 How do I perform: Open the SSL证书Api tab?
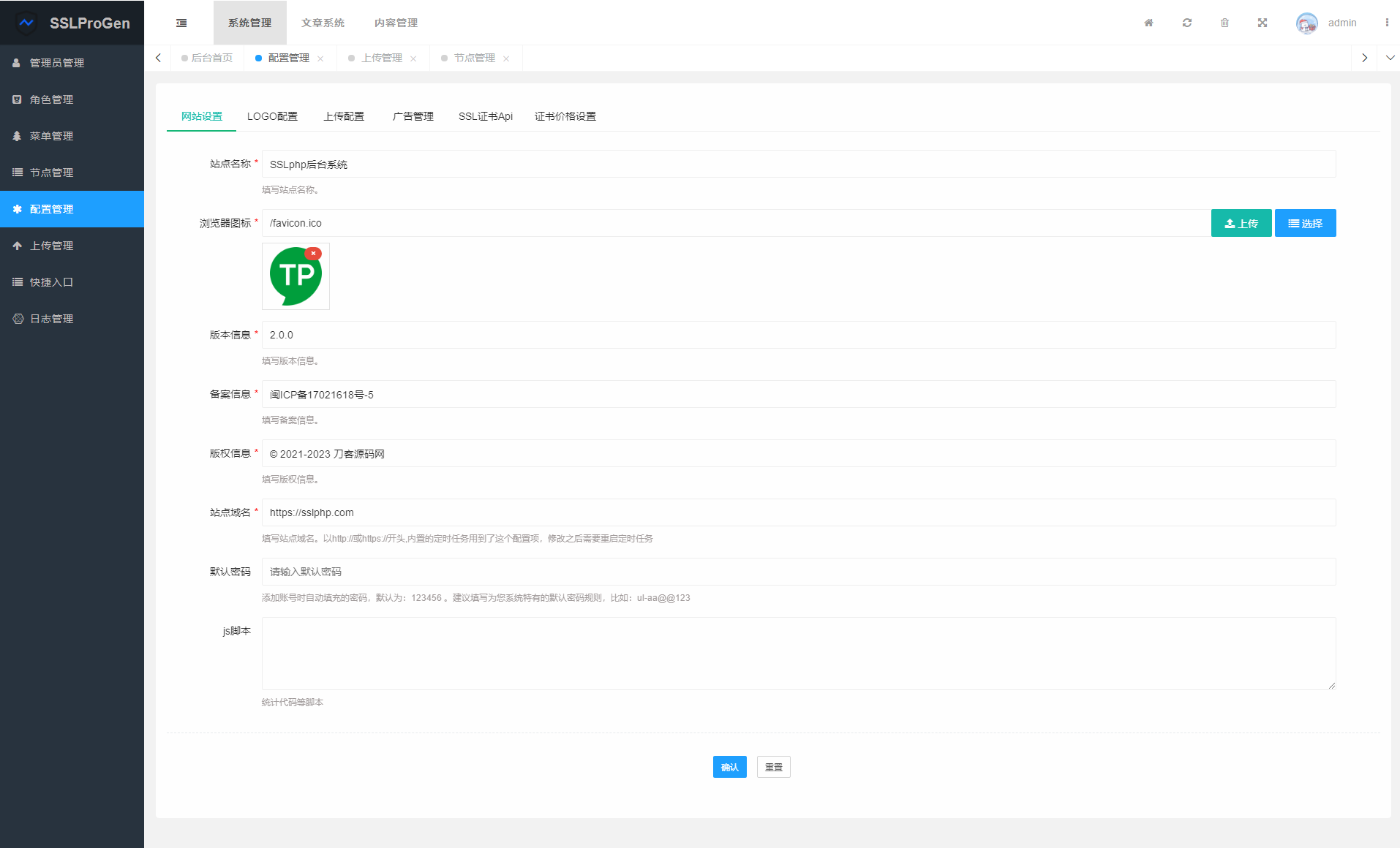click(485, 116)
